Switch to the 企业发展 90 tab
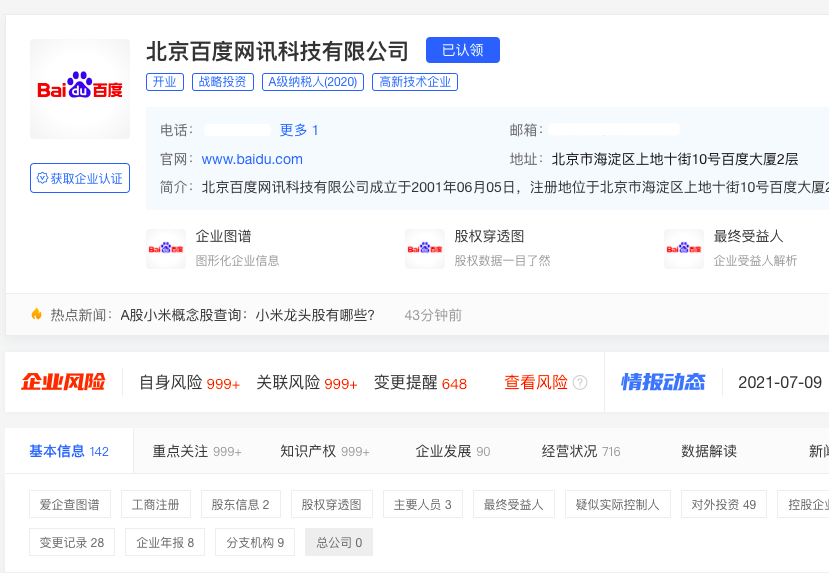829x573 pixels. [x=453, y=451]
